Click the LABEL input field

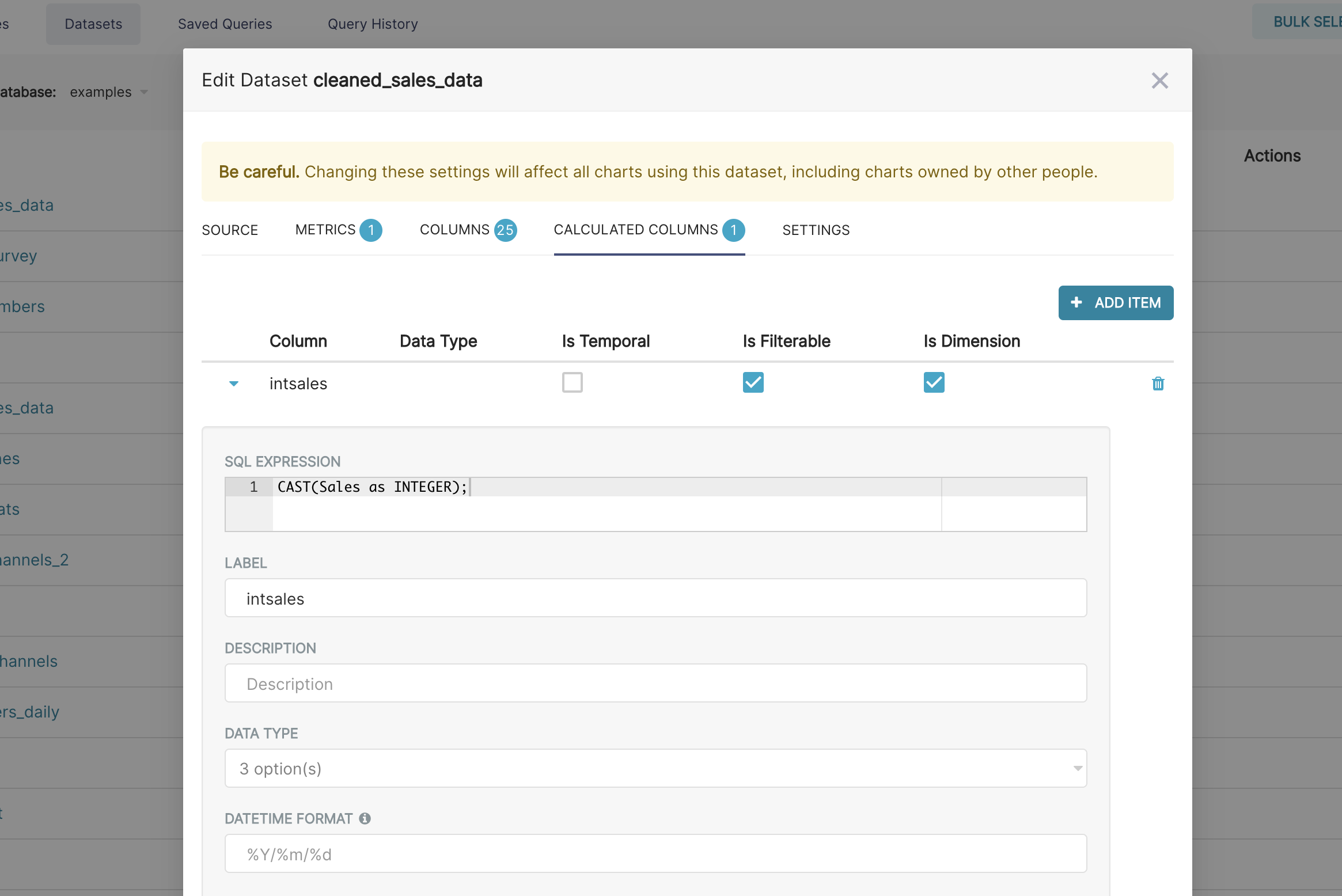(655, 598)
